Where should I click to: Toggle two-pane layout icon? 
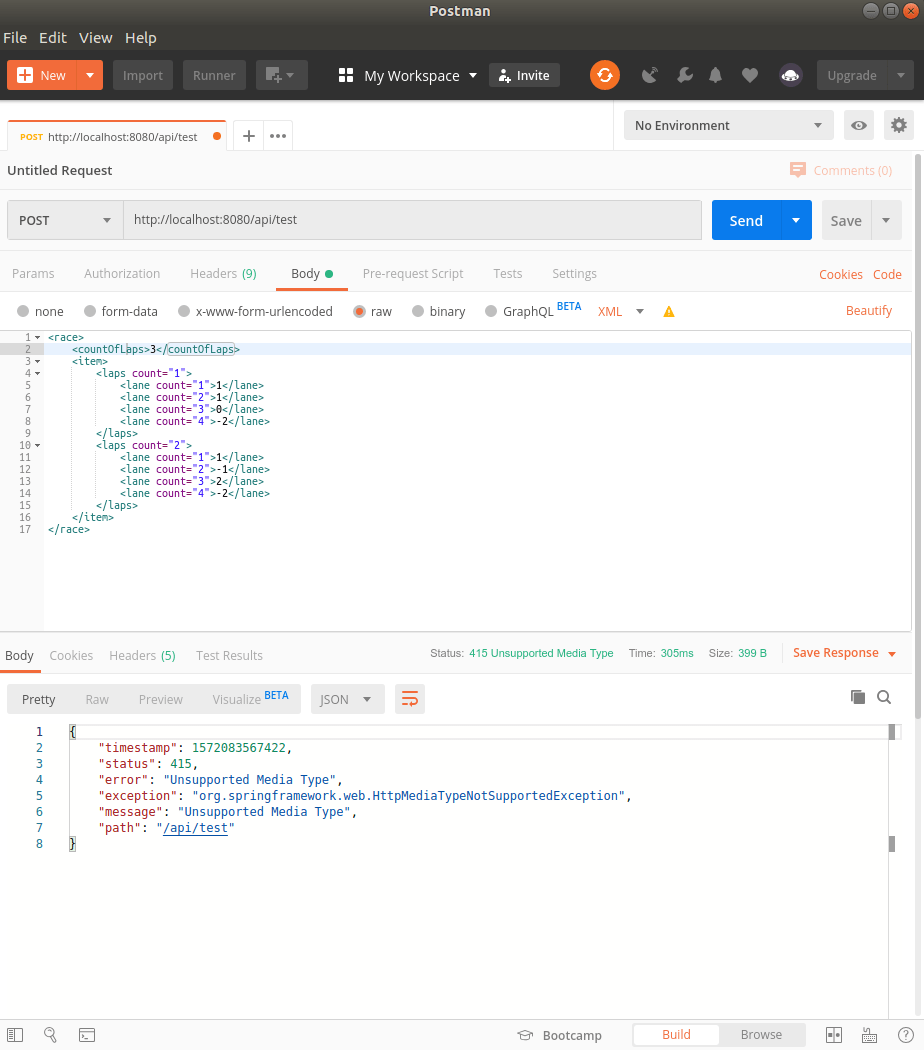(x=834, y=1035)
